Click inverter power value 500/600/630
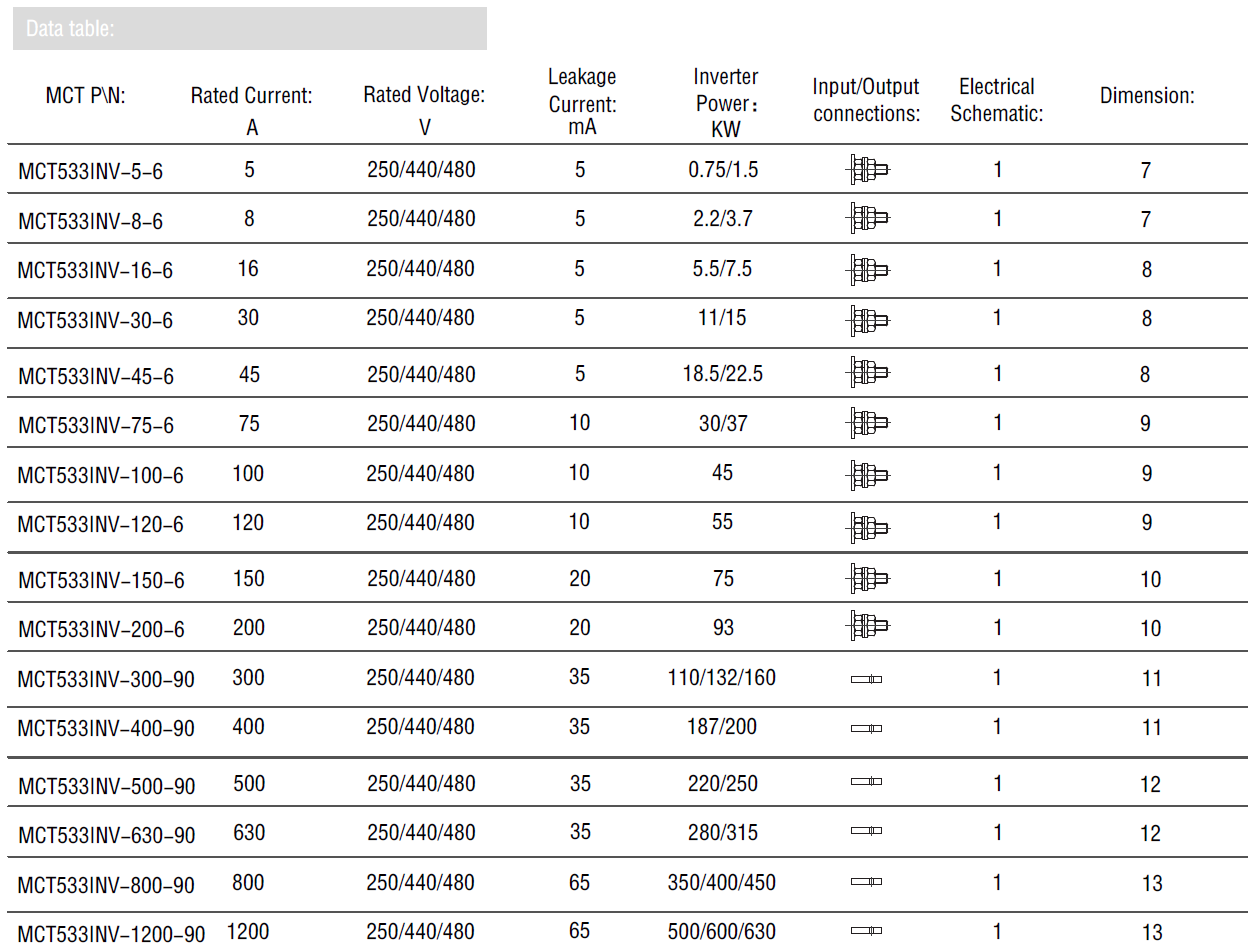Image resolution: width=1253 pixels, height=951 pixels. pyautogui.click(x=722, y=932)
